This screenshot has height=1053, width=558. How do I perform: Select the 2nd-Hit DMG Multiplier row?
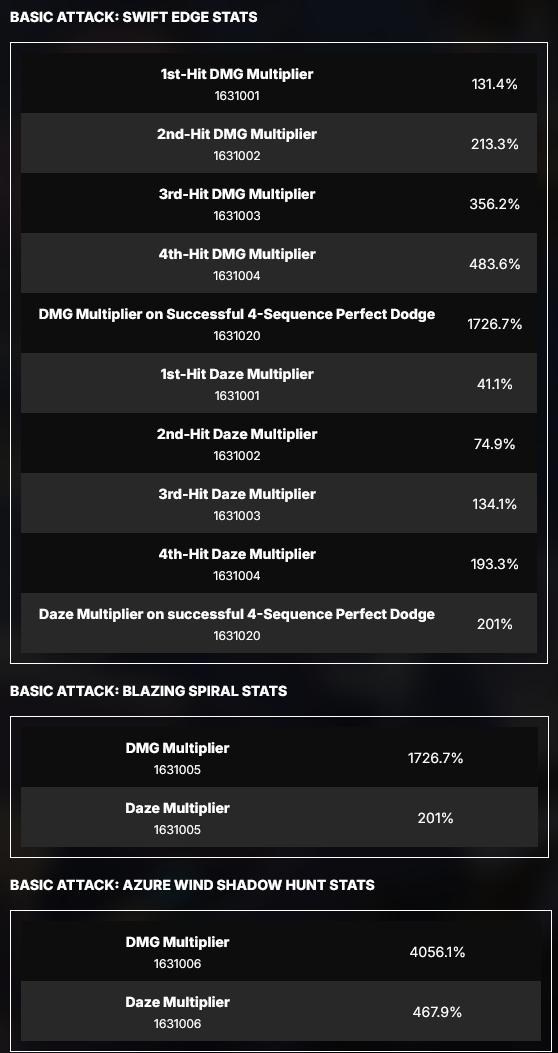click(x=279, y=143)
